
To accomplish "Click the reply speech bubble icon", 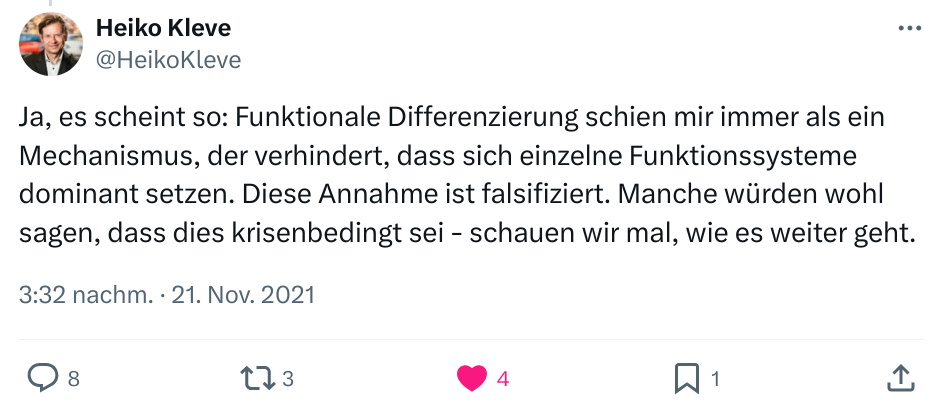I will pyautogui.click(x=43, y=378).
